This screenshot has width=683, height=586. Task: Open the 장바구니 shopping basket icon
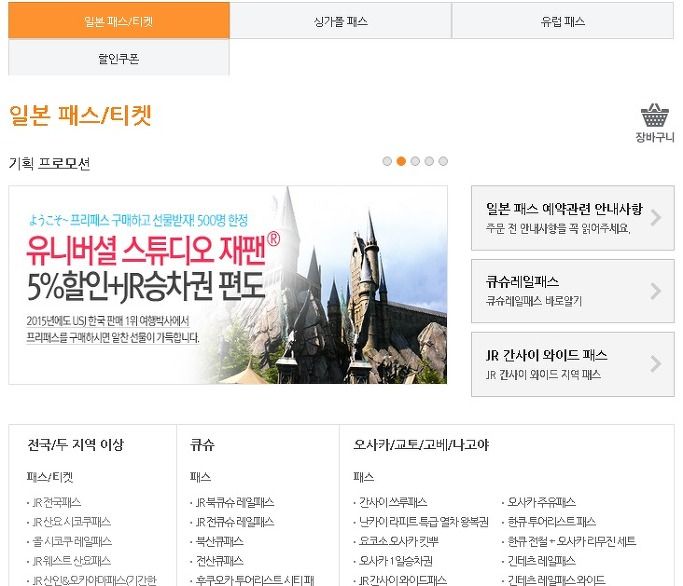click(655, 122)
